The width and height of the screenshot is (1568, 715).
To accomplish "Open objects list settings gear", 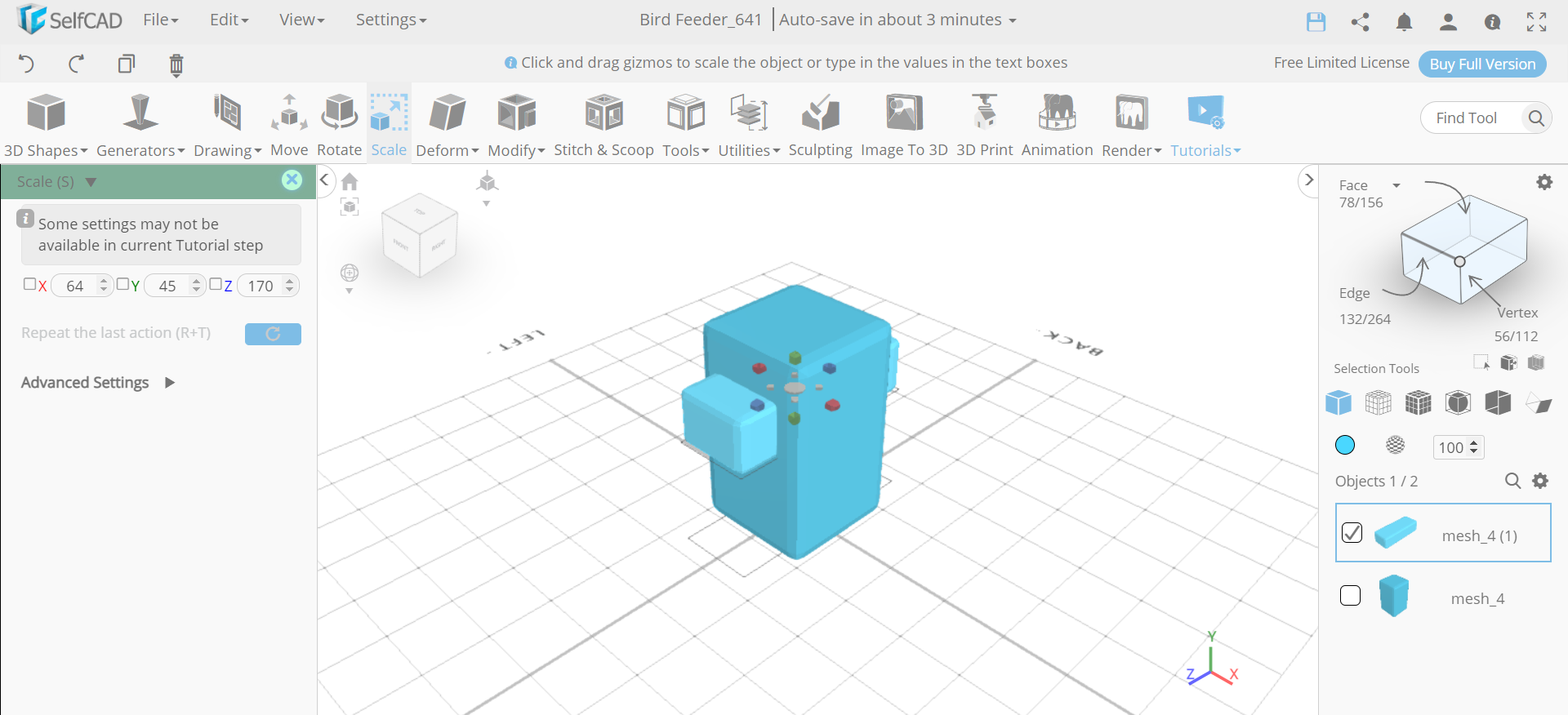I will pyautogui.click(x=1540, y=481).
